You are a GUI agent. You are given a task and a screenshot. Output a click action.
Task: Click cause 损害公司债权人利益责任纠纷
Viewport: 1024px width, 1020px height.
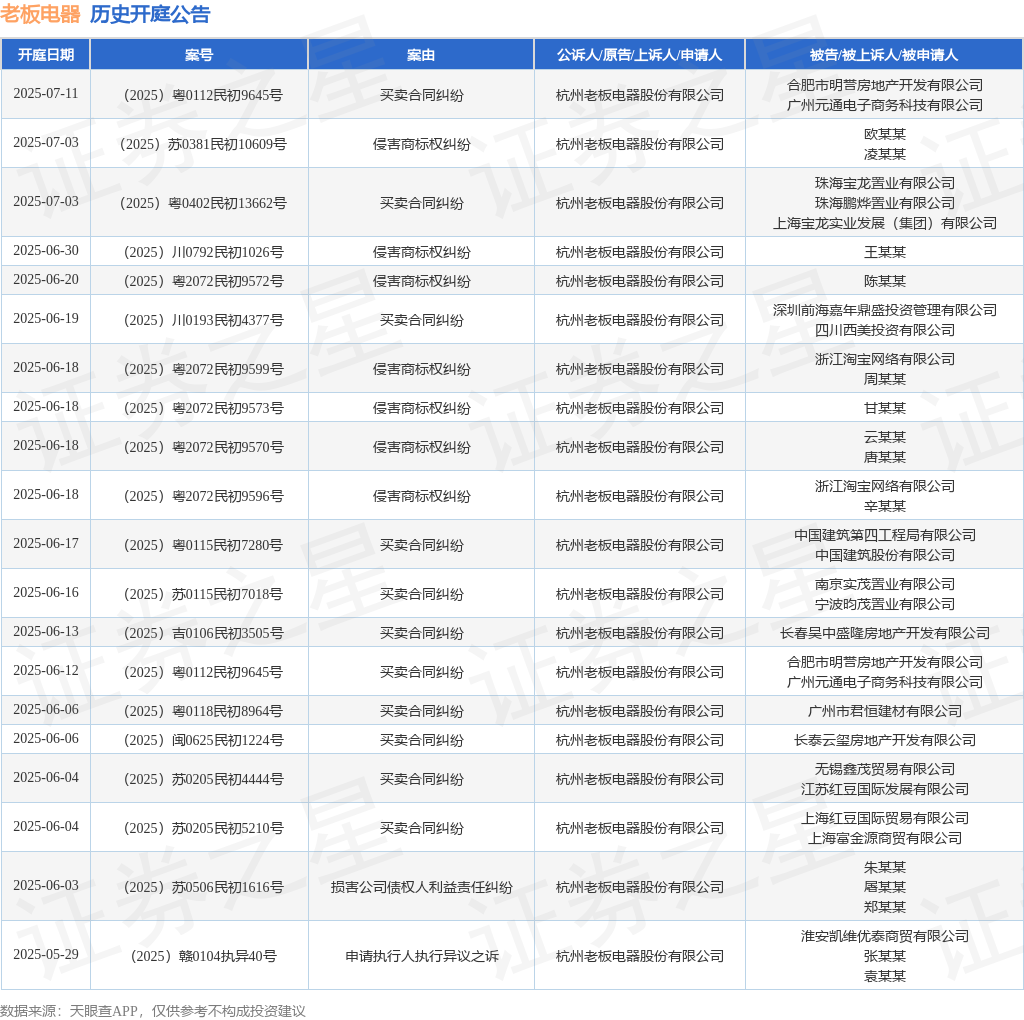pyautogui.click(x=421, y=887)
